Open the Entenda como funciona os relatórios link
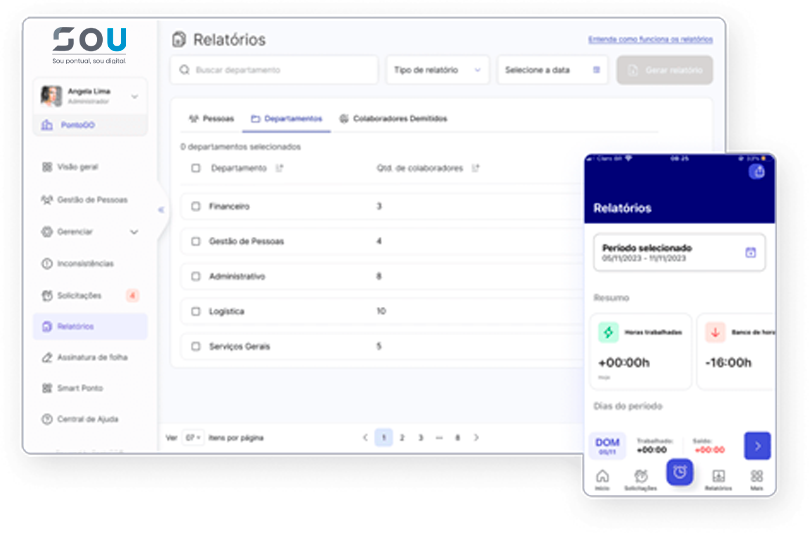 tap(650, 40)
